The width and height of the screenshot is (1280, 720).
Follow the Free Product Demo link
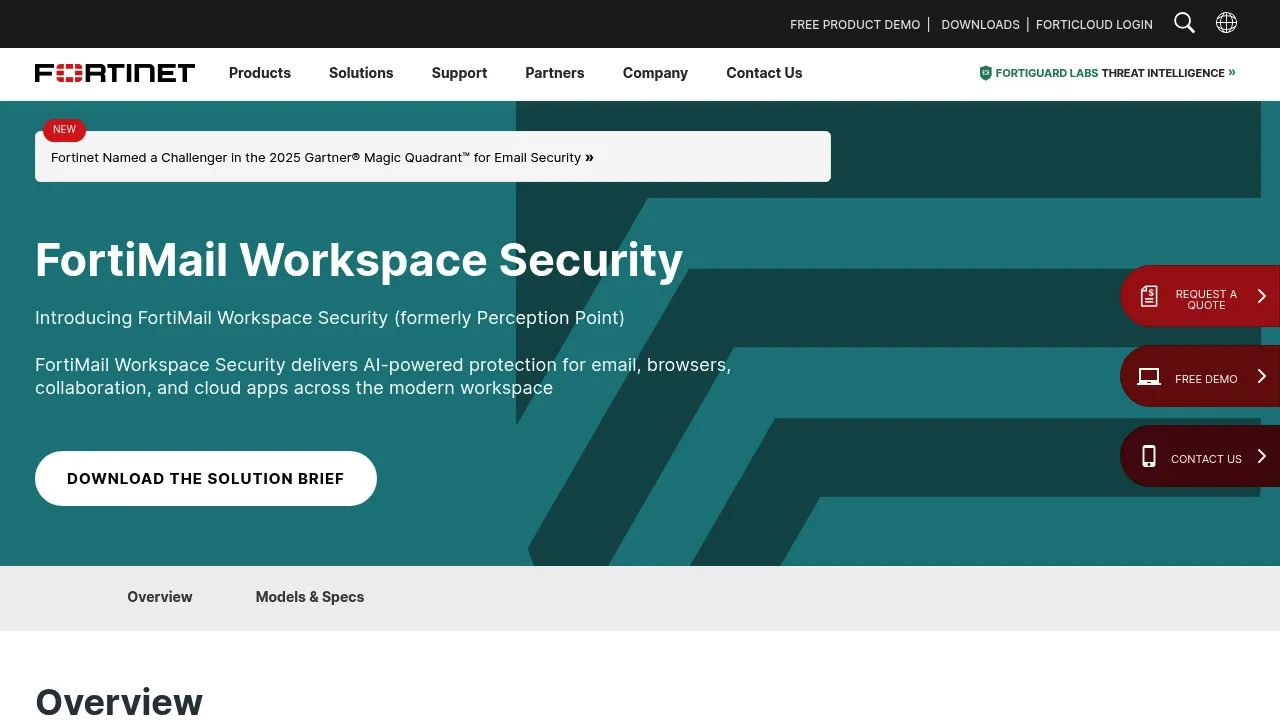(x=855, y=24)
